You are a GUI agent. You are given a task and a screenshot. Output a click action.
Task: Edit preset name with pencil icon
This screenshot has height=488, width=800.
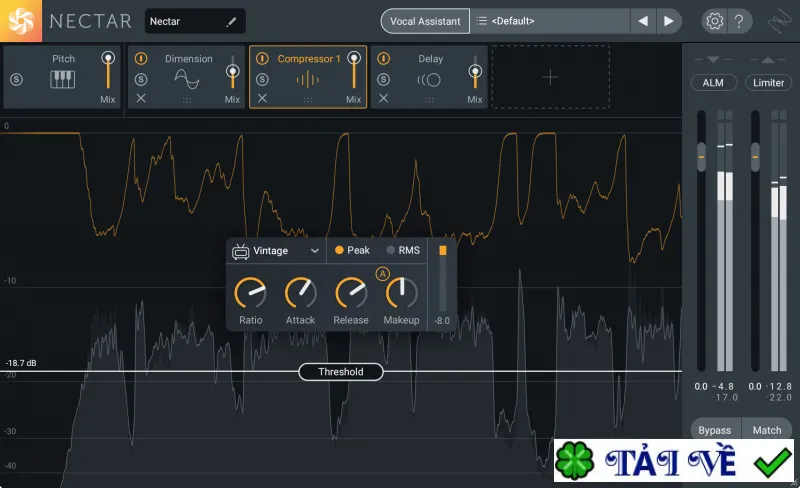click(231, 21)
